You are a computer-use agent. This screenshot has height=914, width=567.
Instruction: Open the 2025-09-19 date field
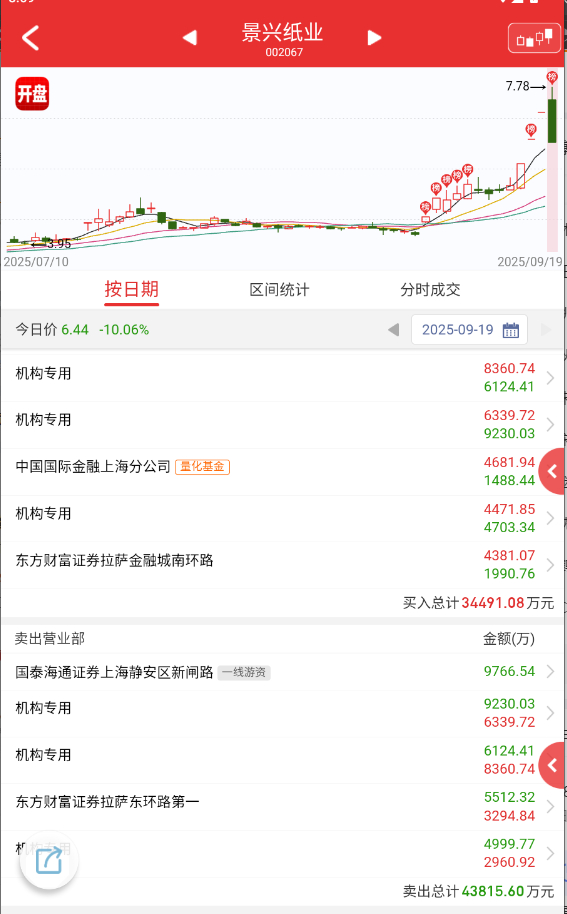[470, 330]
